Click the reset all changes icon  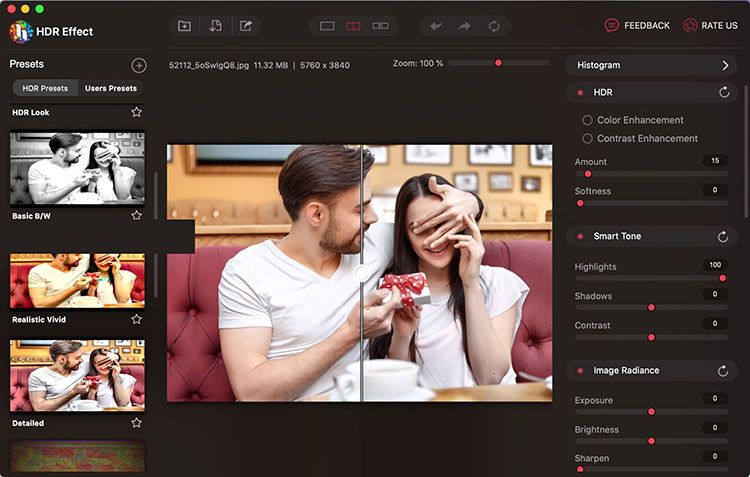(x=494, y=26)
